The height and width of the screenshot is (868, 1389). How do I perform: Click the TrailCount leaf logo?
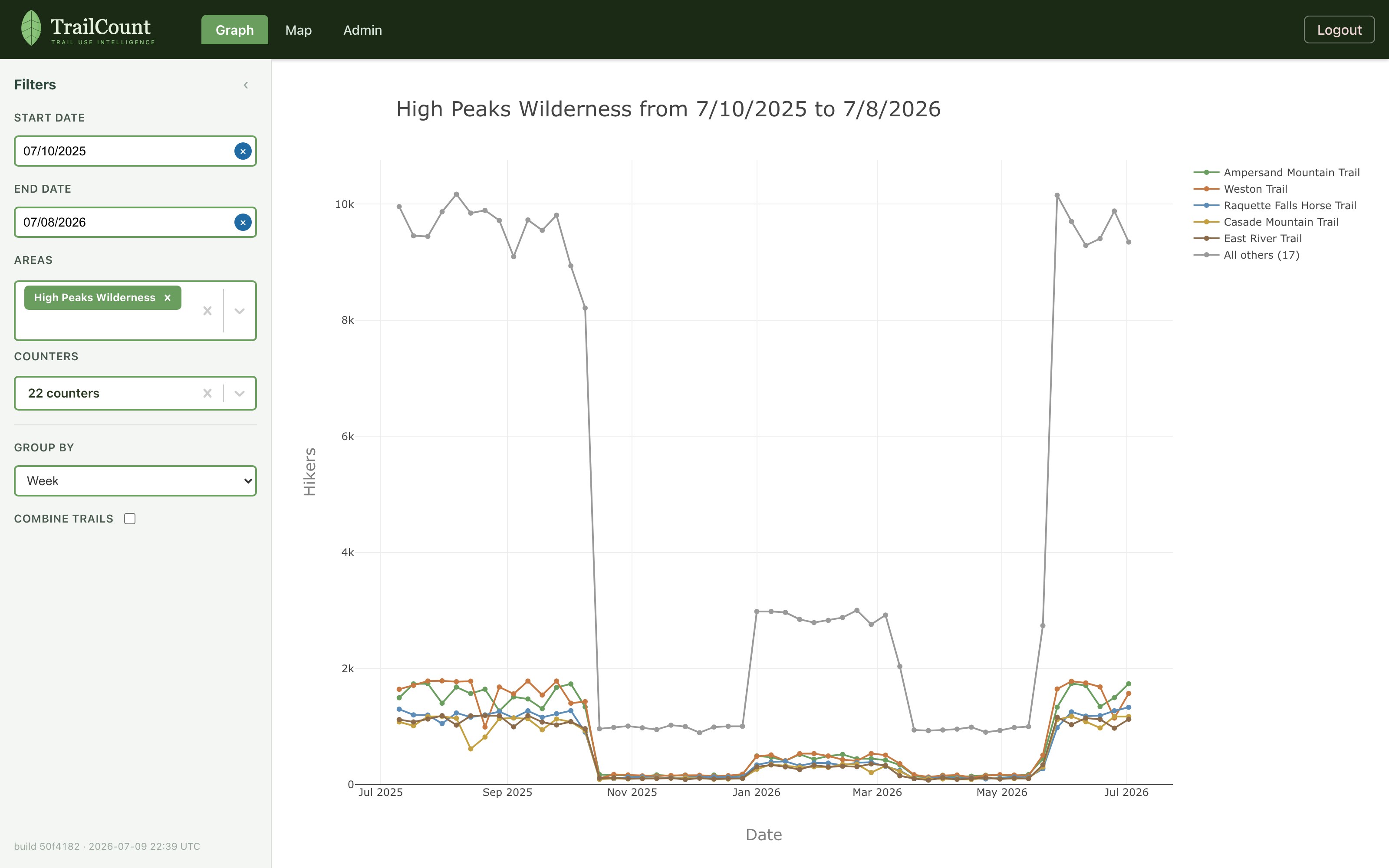pyautogui.click(x=31, y=28)
